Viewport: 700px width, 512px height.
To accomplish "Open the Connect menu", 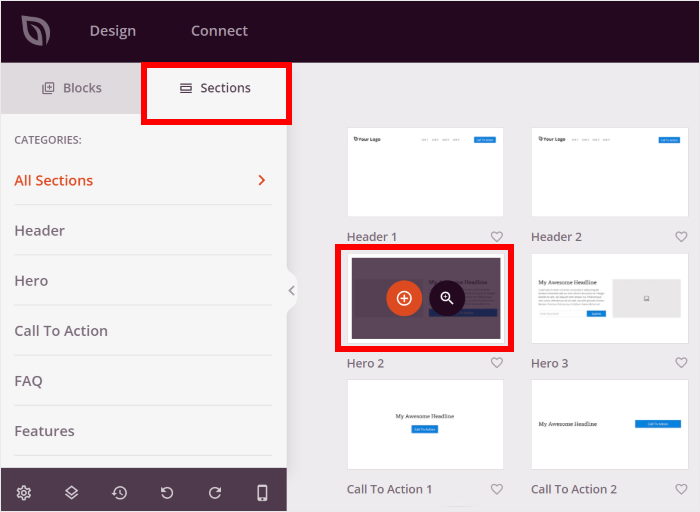I will (219, 31).
